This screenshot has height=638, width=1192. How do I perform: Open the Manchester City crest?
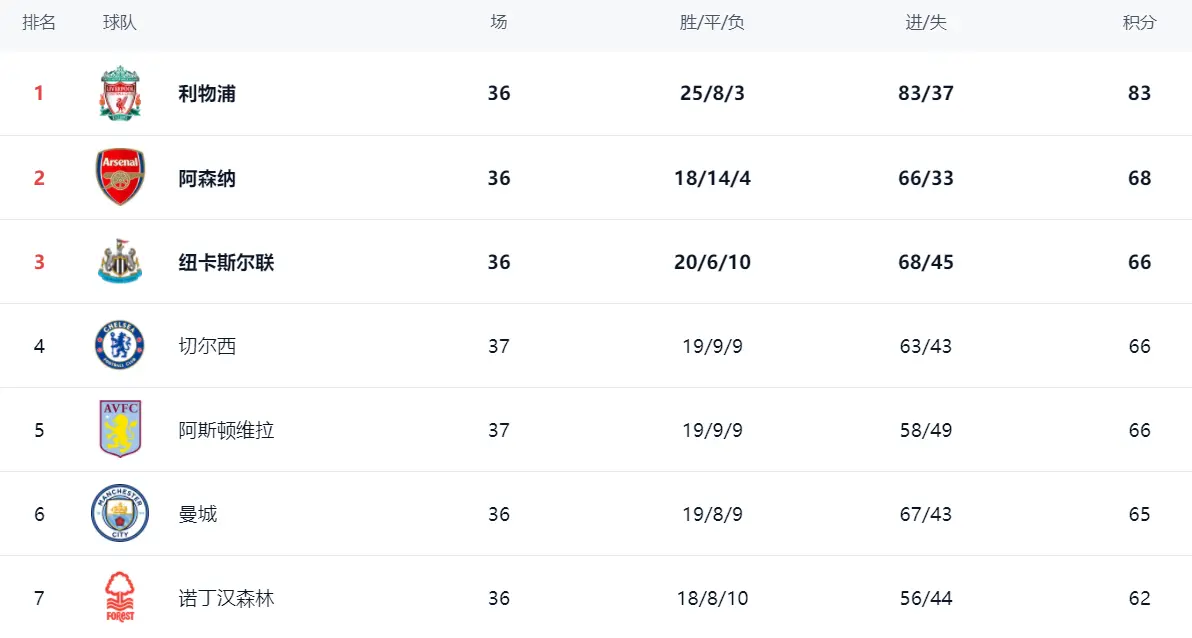point(120,514)
